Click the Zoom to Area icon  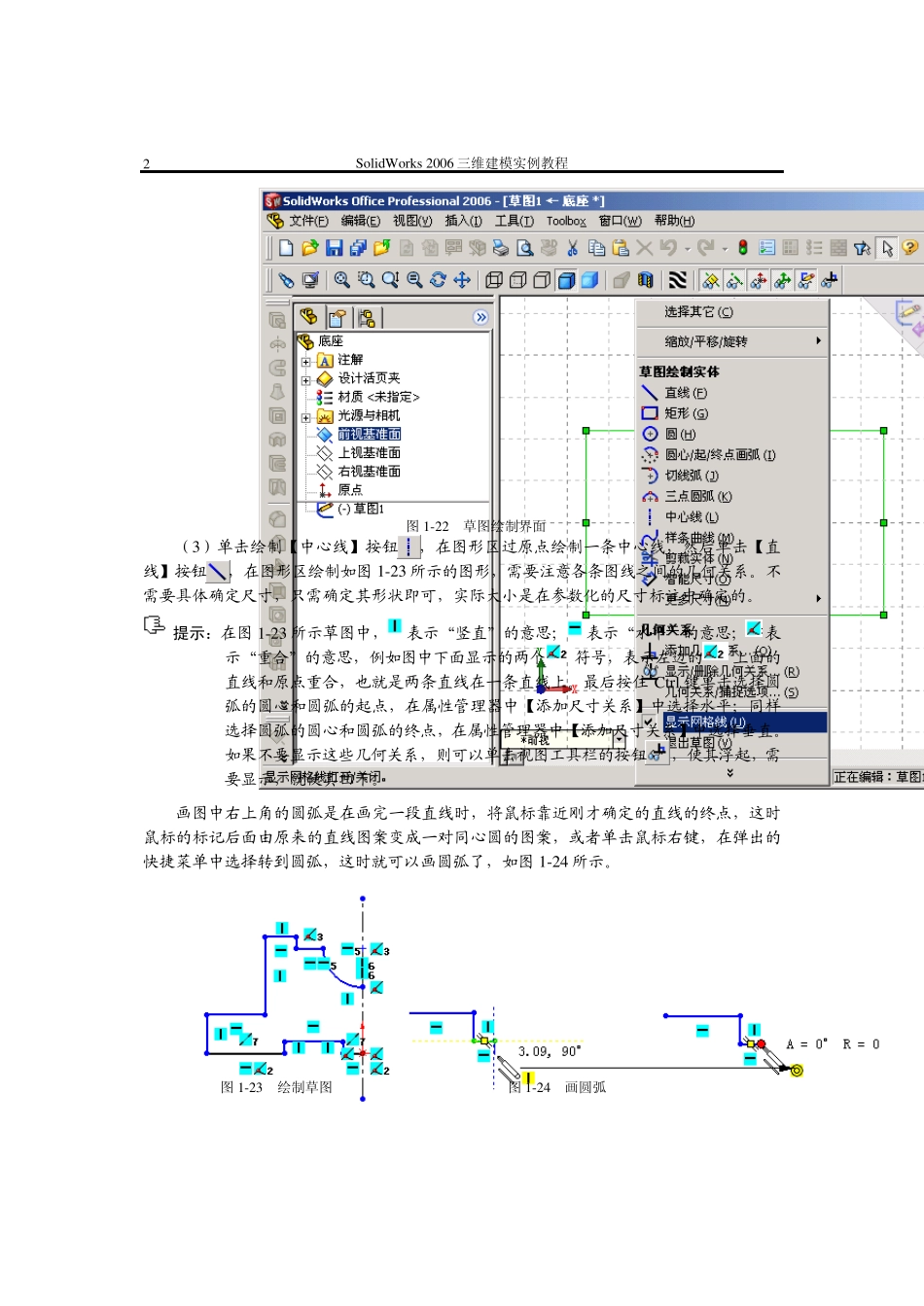(x=366, y=280)
